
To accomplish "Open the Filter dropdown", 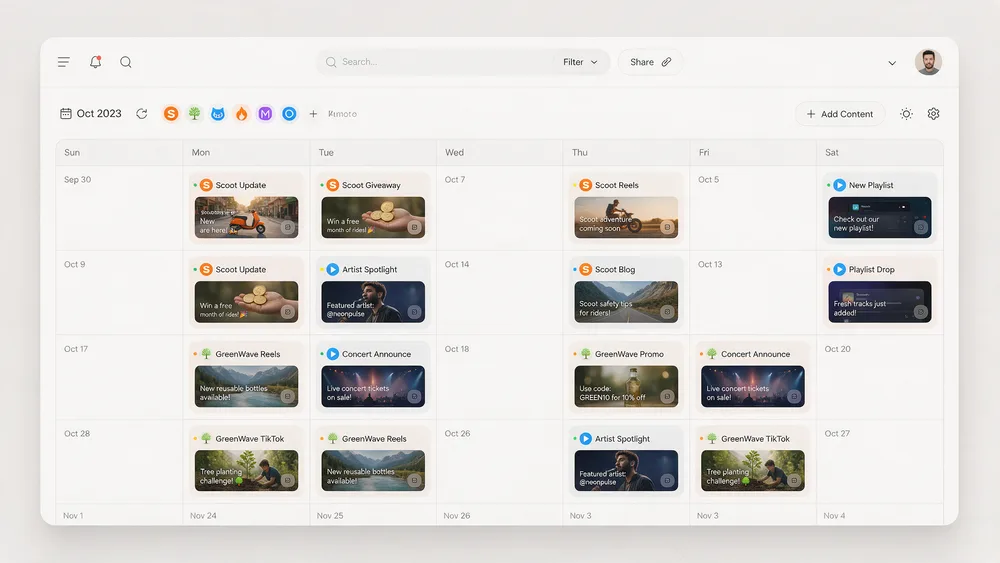I will tap(580, 62).
